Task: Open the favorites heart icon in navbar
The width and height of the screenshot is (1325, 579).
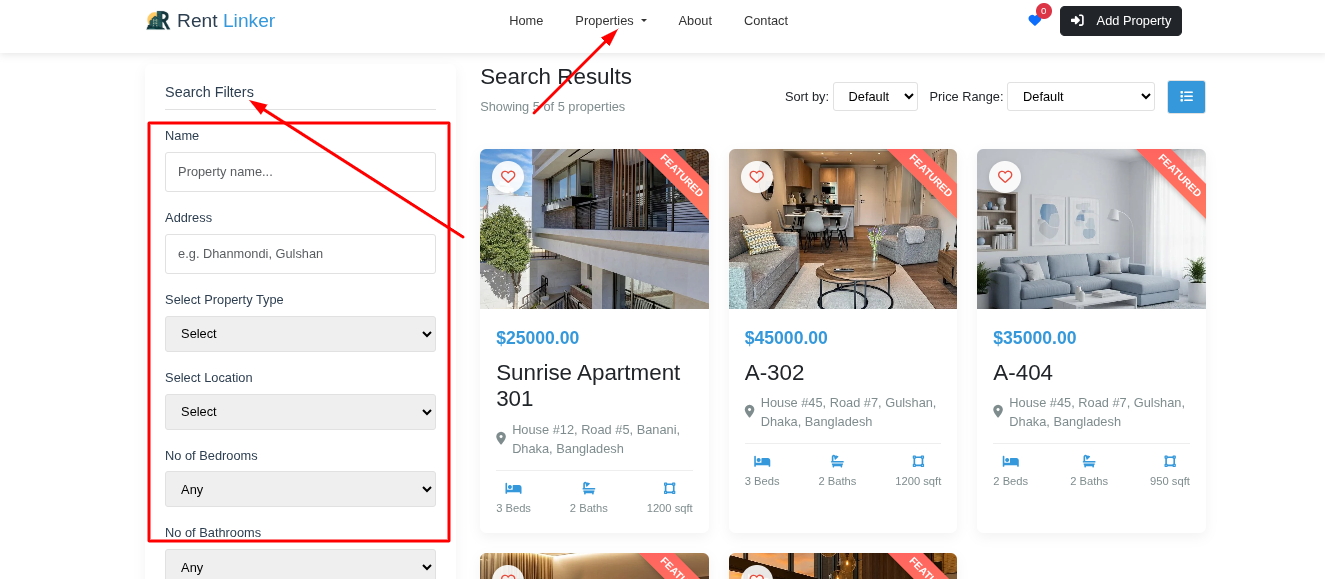Action: 1034,21
